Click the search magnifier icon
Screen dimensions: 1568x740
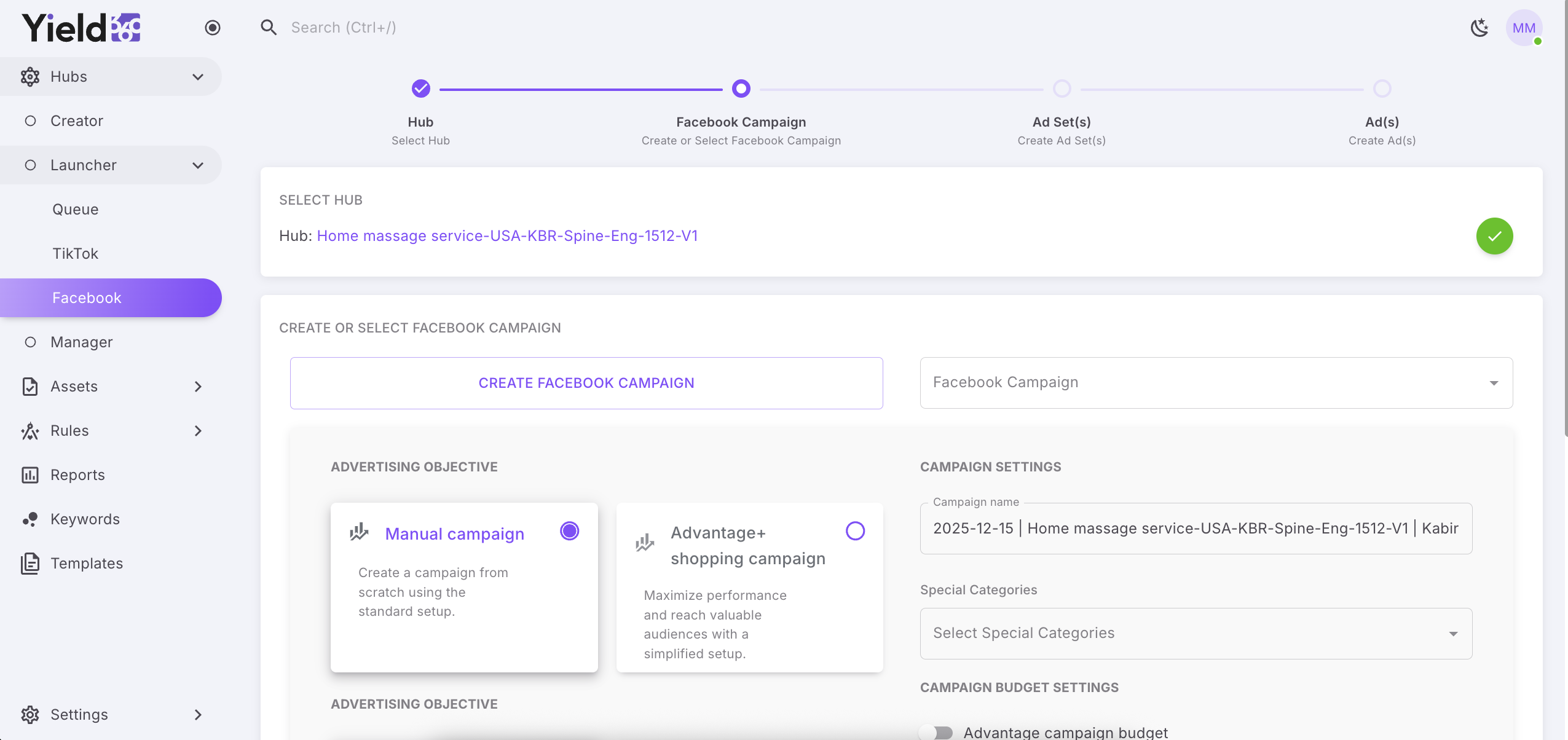click(269, 27)
